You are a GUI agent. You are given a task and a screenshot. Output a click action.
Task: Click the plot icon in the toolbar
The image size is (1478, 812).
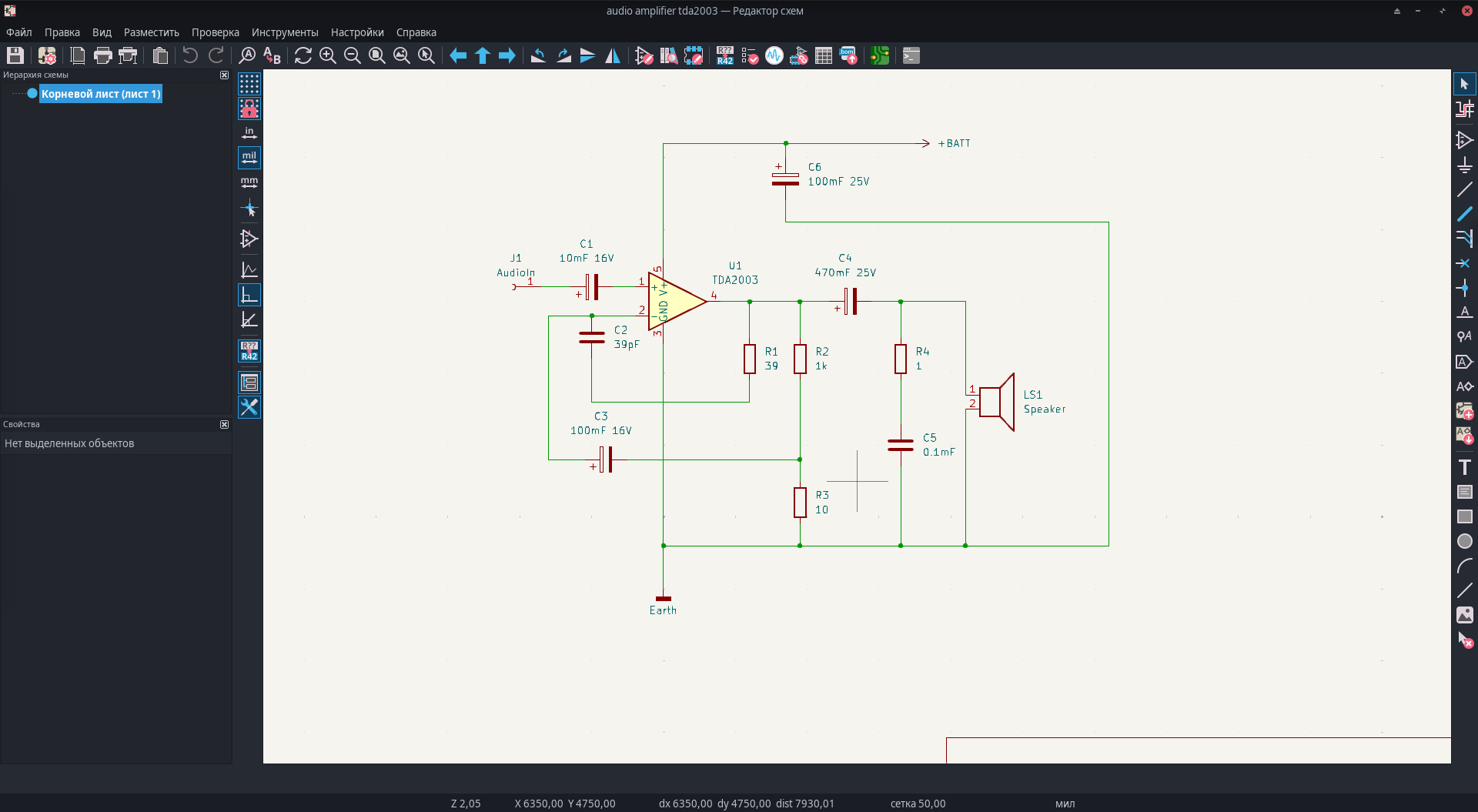point(128,55)
